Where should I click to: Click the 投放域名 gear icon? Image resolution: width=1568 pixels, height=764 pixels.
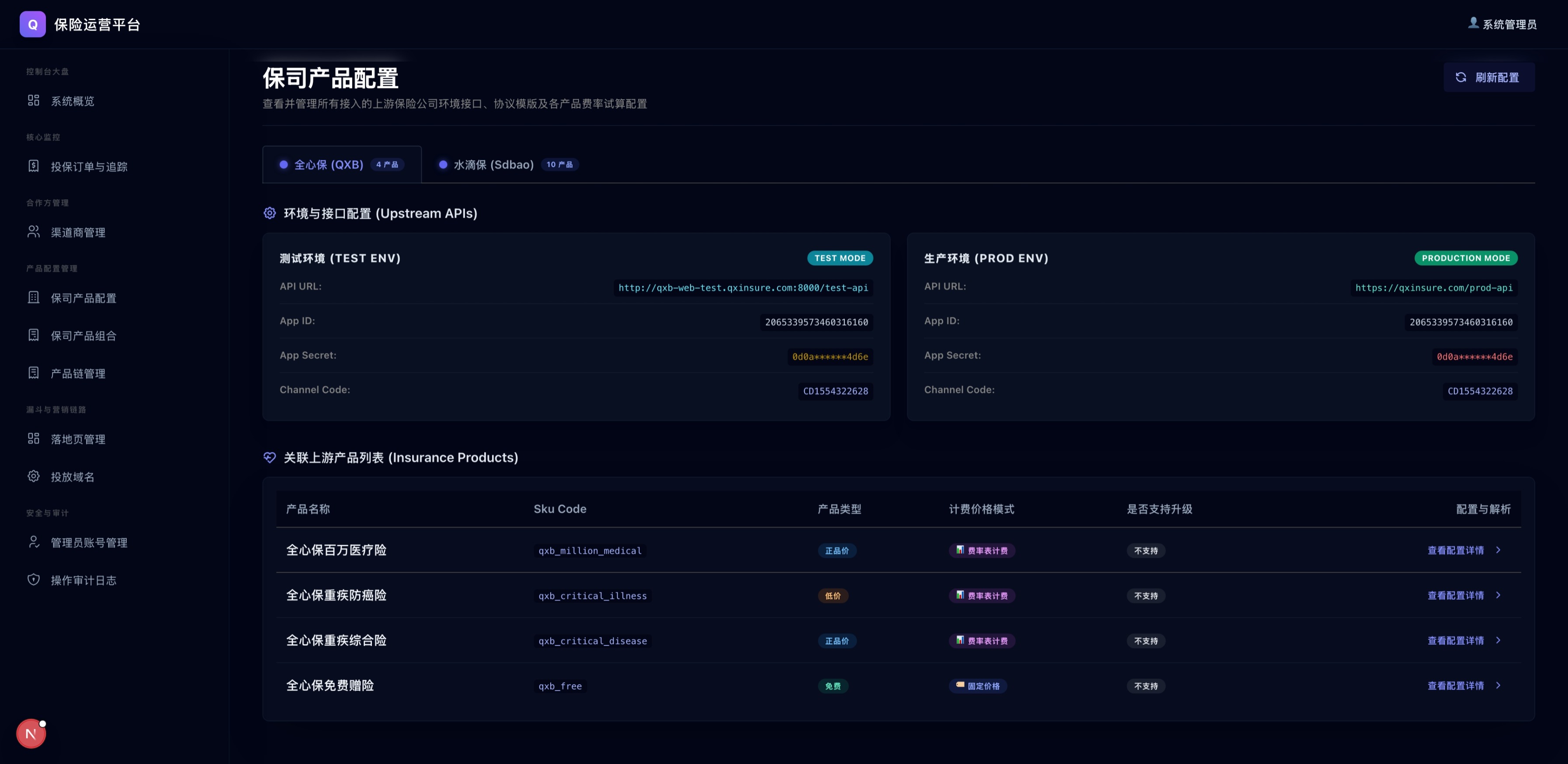coord(34,477)
